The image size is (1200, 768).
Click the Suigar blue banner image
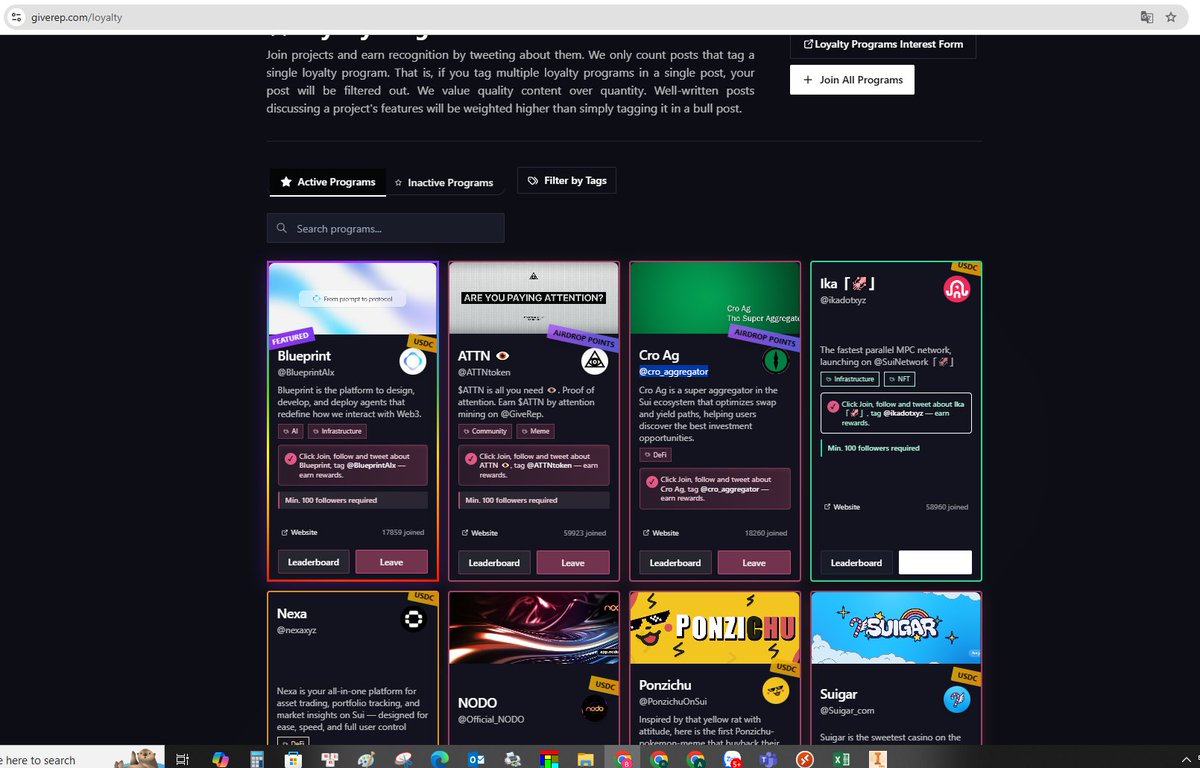coord(896,628)
